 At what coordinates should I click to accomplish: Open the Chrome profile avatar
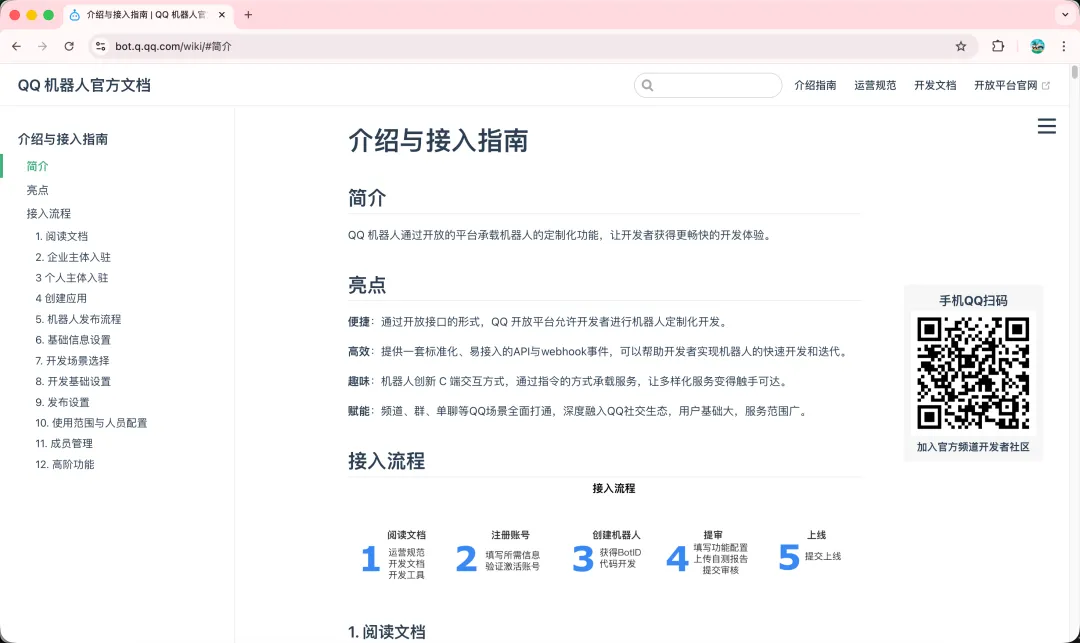pyautogui.click(x=1037, y=46)
